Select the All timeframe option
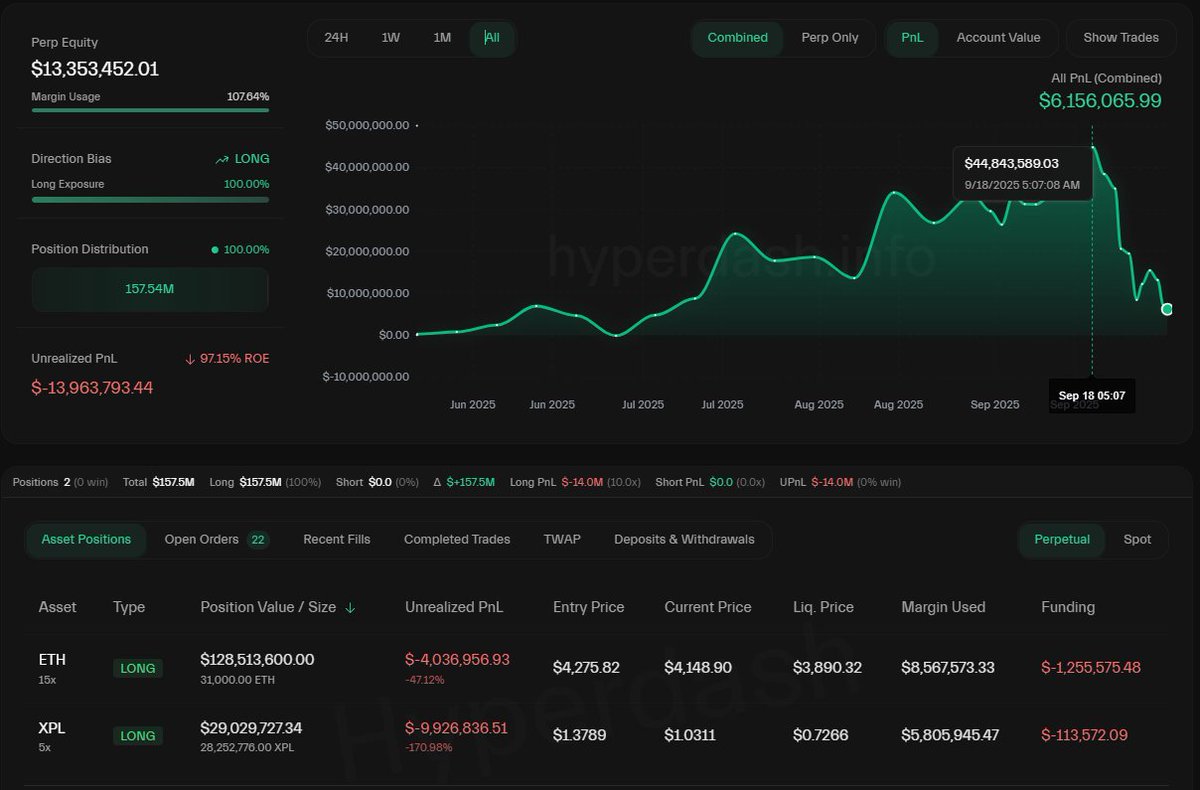Screen dimensions: 1200x790 [x=491, y=37]
